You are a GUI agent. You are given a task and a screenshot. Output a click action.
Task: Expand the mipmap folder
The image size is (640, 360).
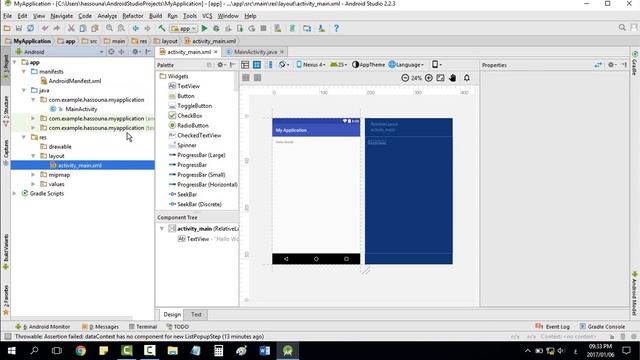(33, 175)
